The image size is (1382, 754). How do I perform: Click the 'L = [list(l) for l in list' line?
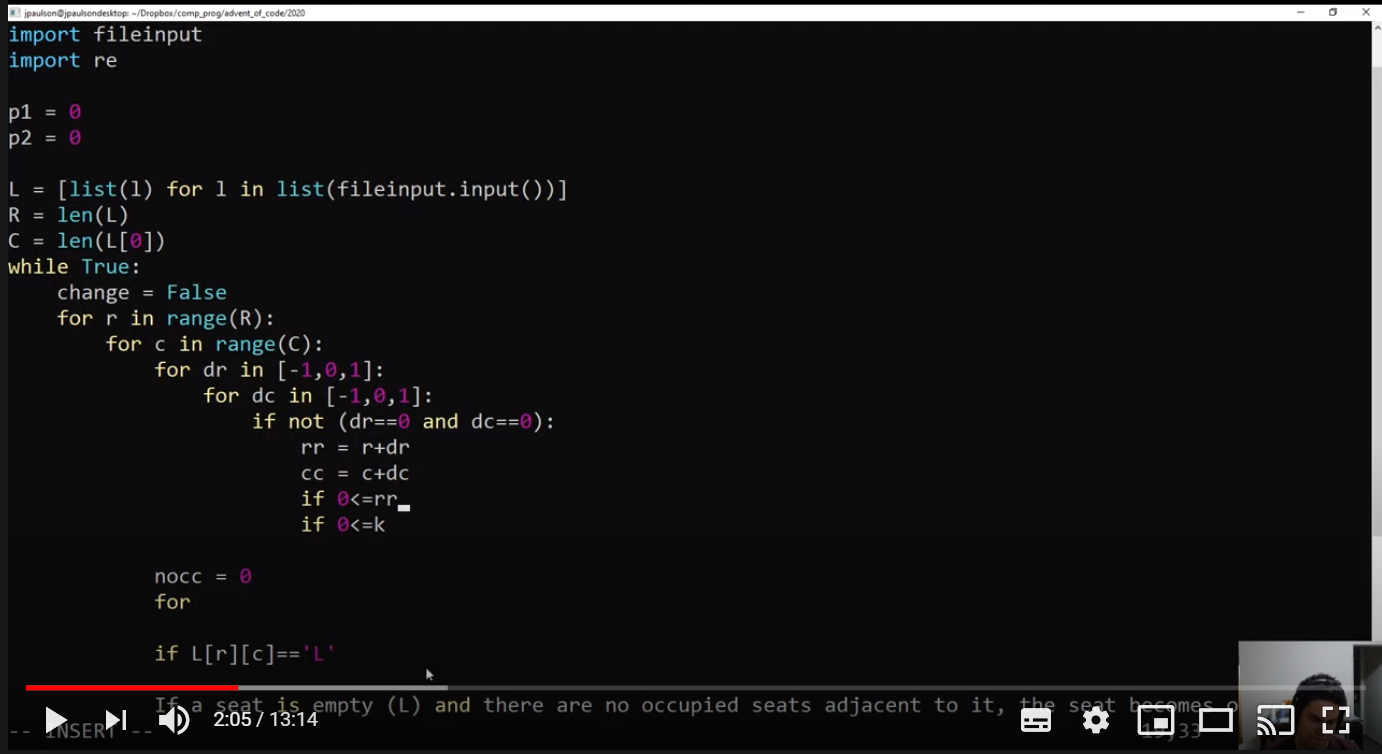(x=288, y=190)
